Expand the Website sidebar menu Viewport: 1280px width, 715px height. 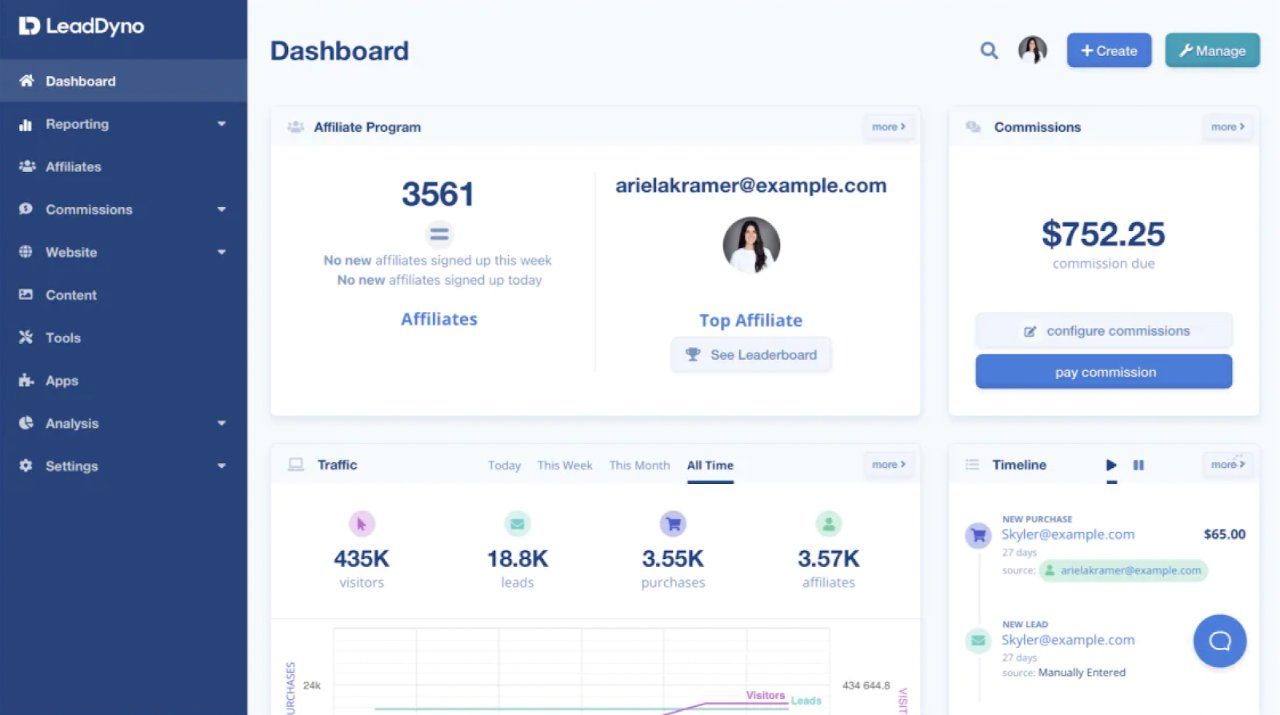coord(221,252)
